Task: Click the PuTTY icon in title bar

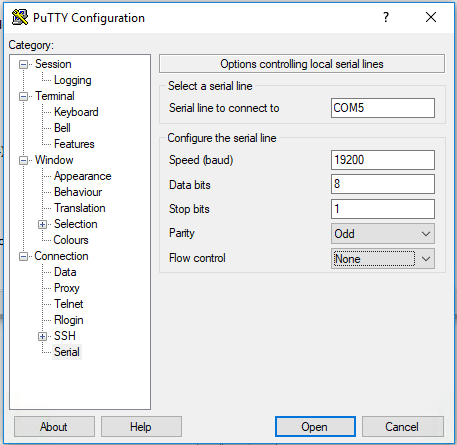Action: 20,17
